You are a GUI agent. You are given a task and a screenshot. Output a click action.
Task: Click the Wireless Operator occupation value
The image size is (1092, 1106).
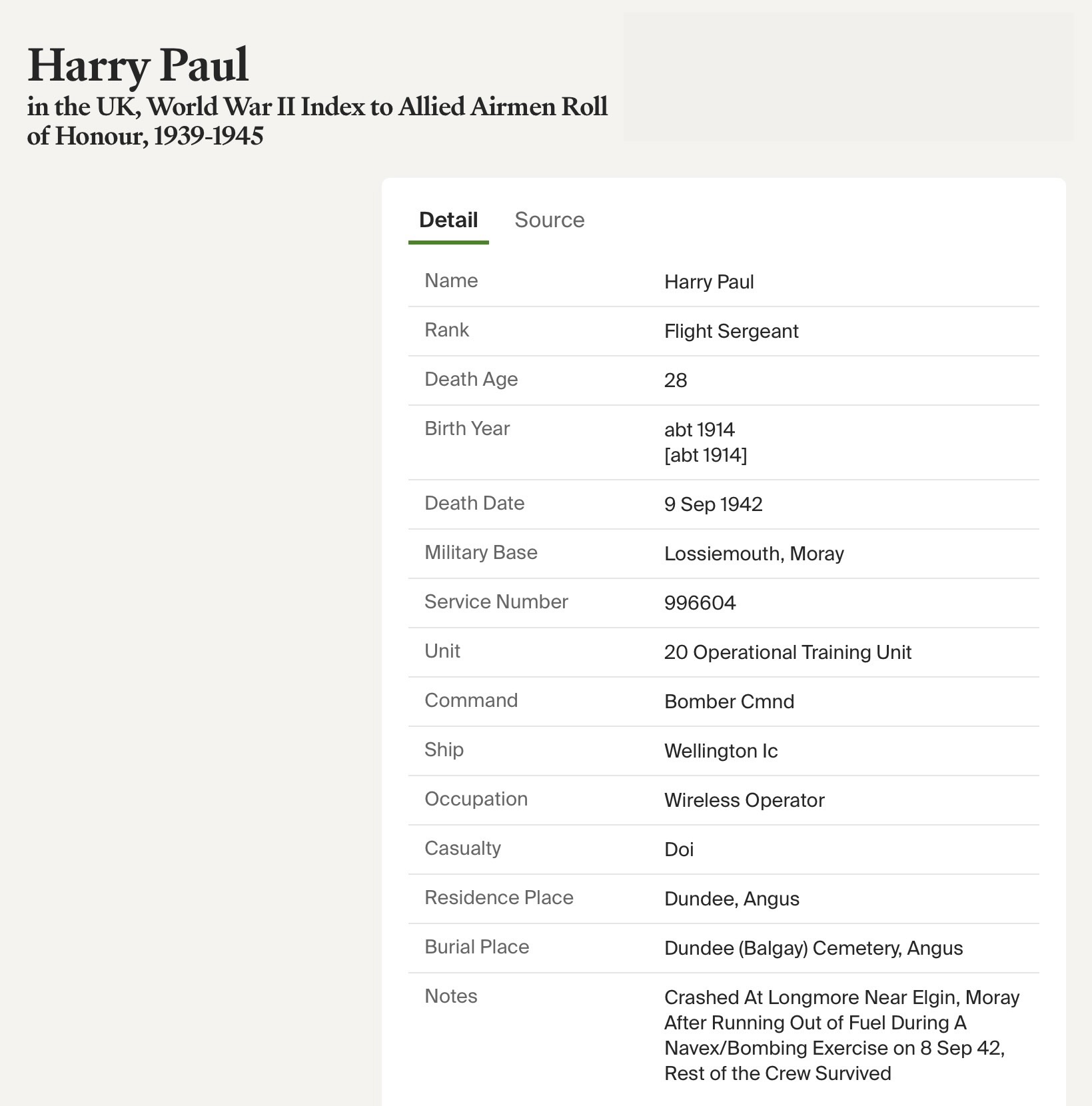(744, 800)
